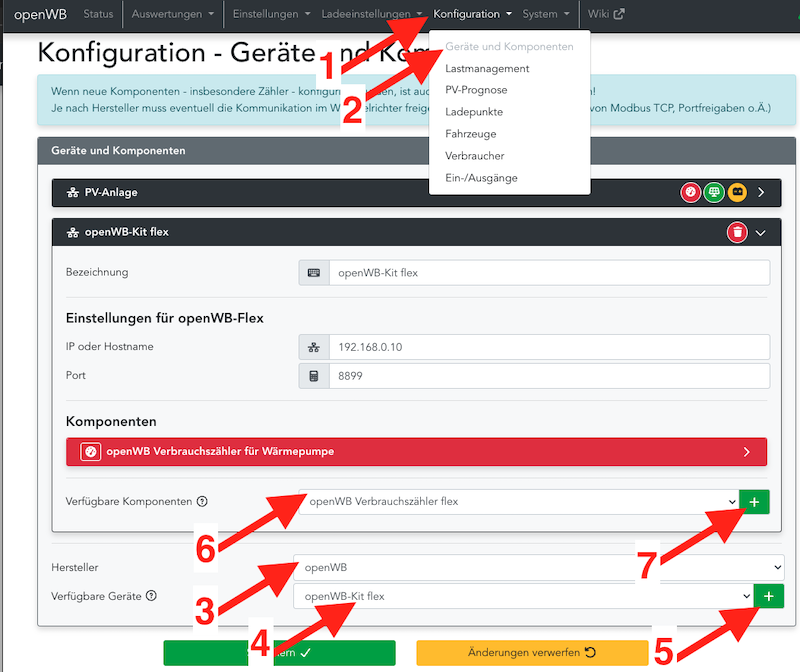The image size is (800, 672).
Task: Click the openWB brand logo link
Action: click(x=40, y=14)
